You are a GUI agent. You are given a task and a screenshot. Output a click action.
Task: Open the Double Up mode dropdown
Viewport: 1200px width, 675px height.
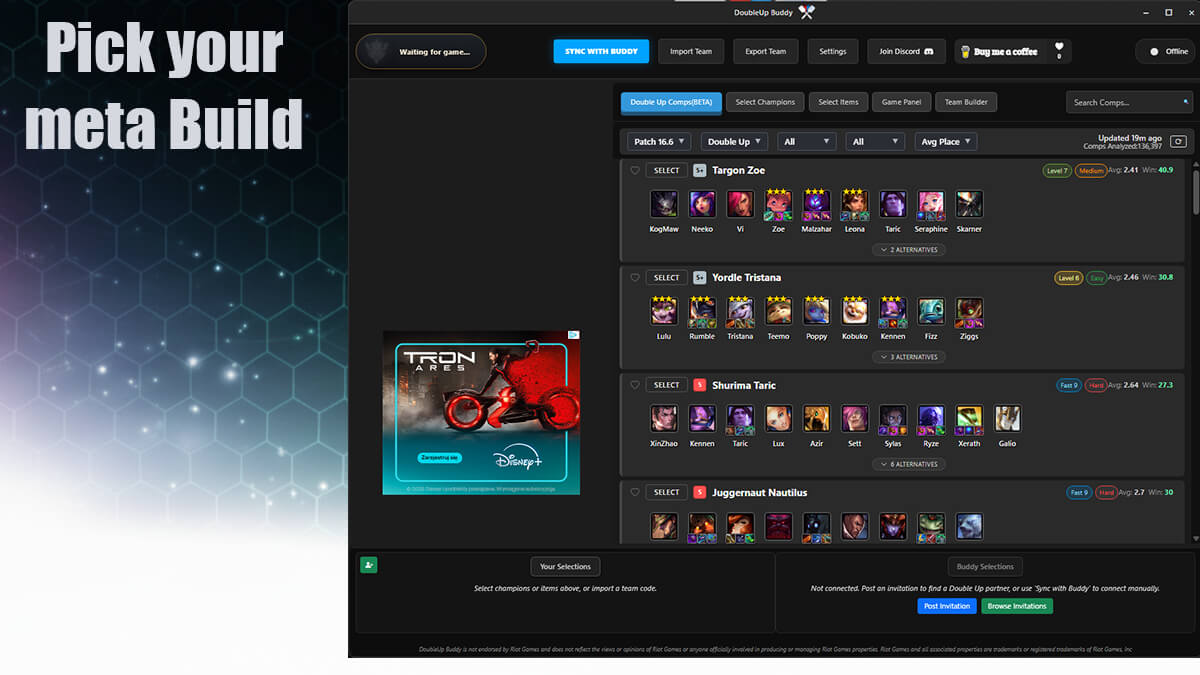point(735,142)
